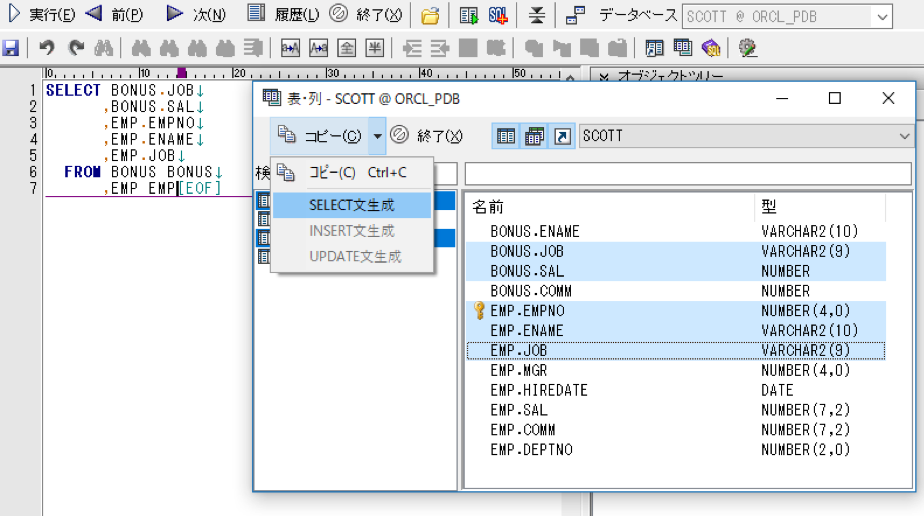Choose SELECT文生成 from the copy menu
924x516 pixels.
[x=351, y=205]
